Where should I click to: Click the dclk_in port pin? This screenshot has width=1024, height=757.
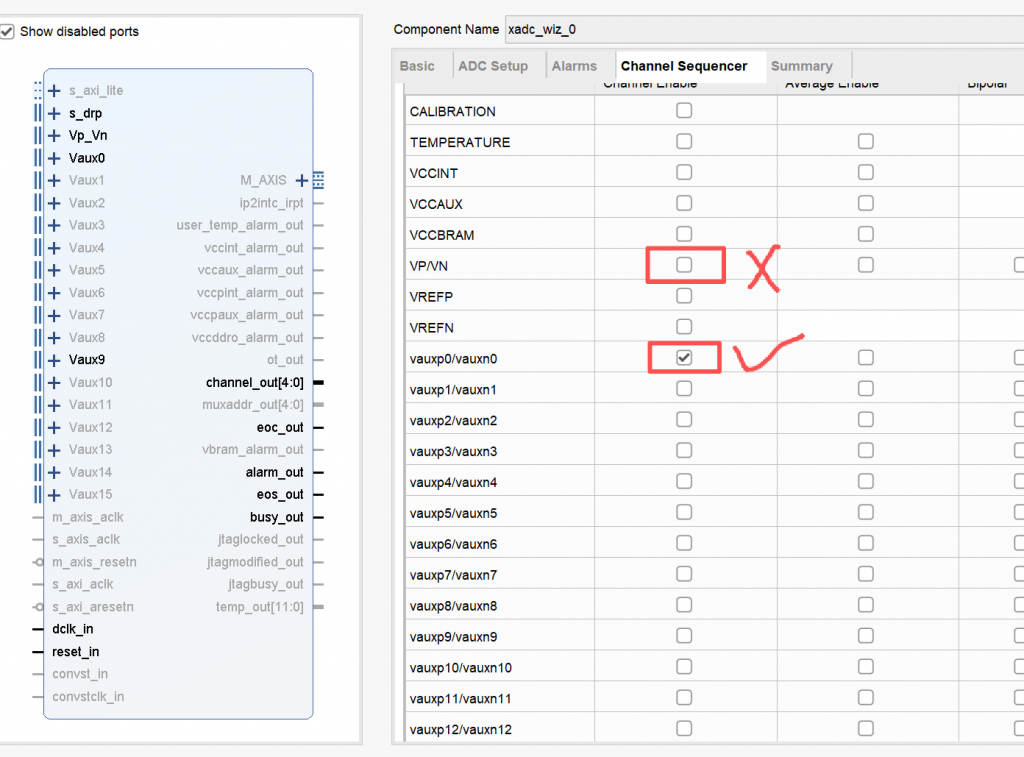pos(38,630)
